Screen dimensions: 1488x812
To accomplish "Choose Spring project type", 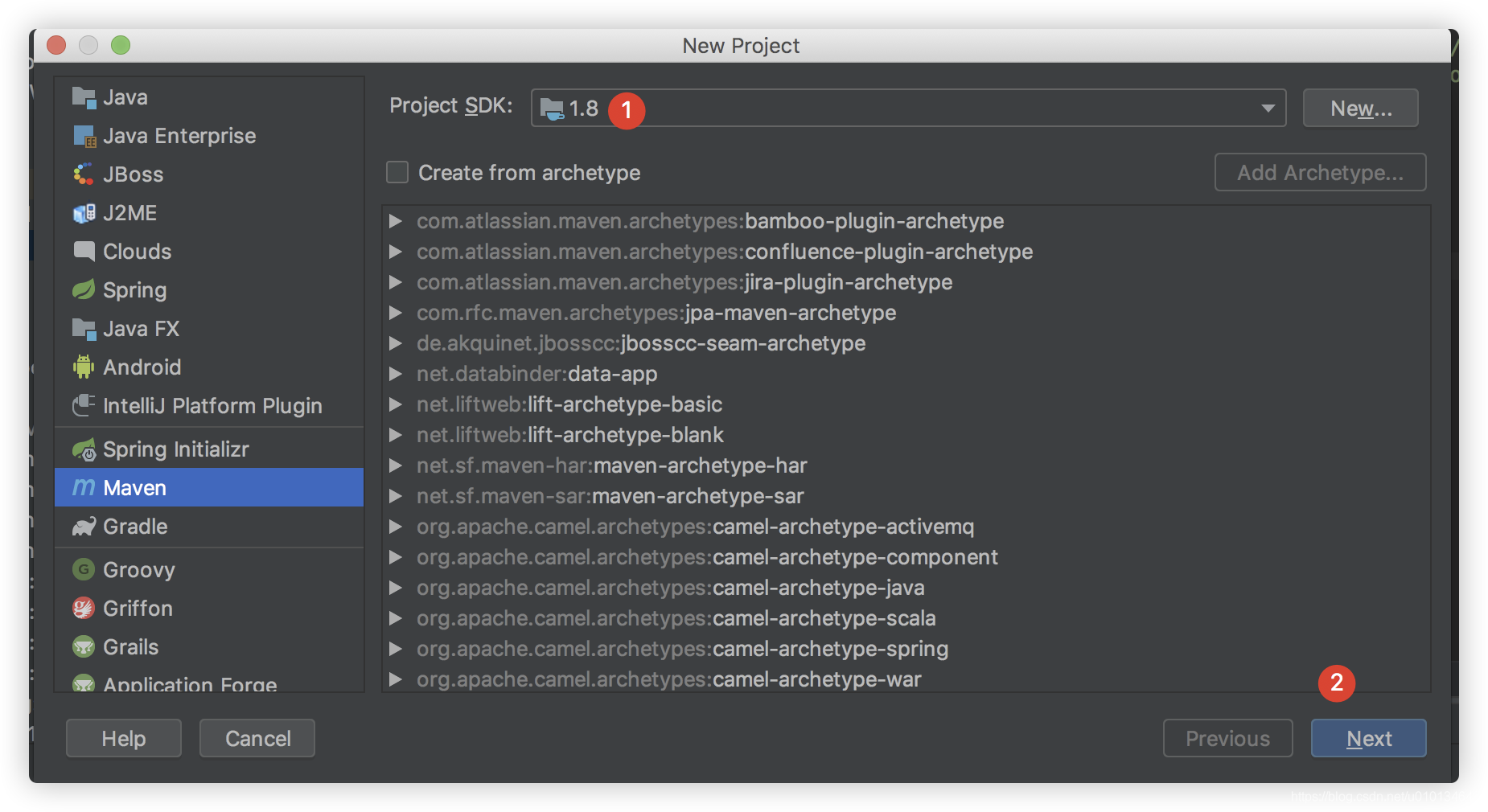I will [209, 290].
